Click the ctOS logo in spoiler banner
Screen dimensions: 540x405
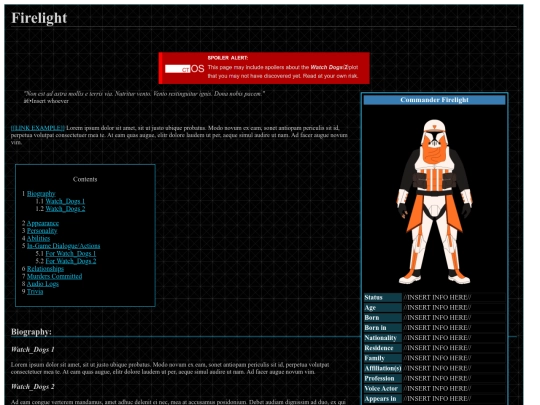point(185,69)
